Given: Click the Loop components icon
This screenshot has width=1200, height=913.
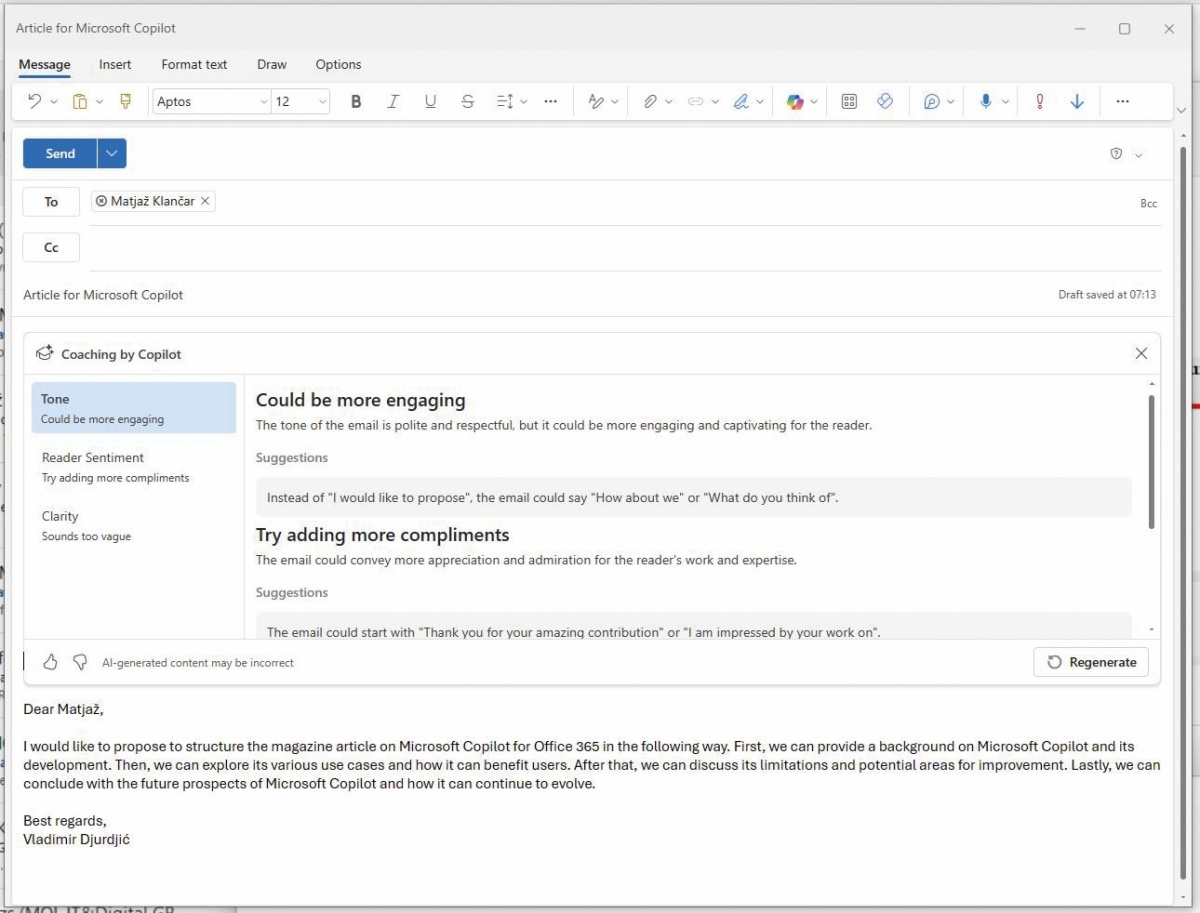Looking at the screenshot, I should [885, 101].
